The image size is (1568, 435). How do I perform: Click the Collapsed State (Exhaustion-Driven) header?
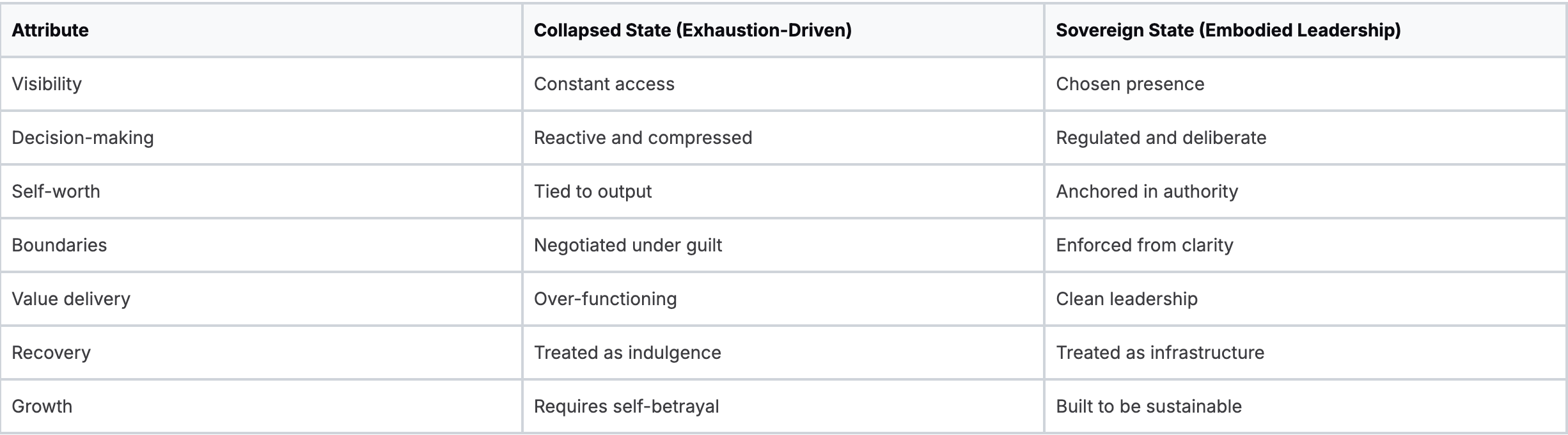693,30
